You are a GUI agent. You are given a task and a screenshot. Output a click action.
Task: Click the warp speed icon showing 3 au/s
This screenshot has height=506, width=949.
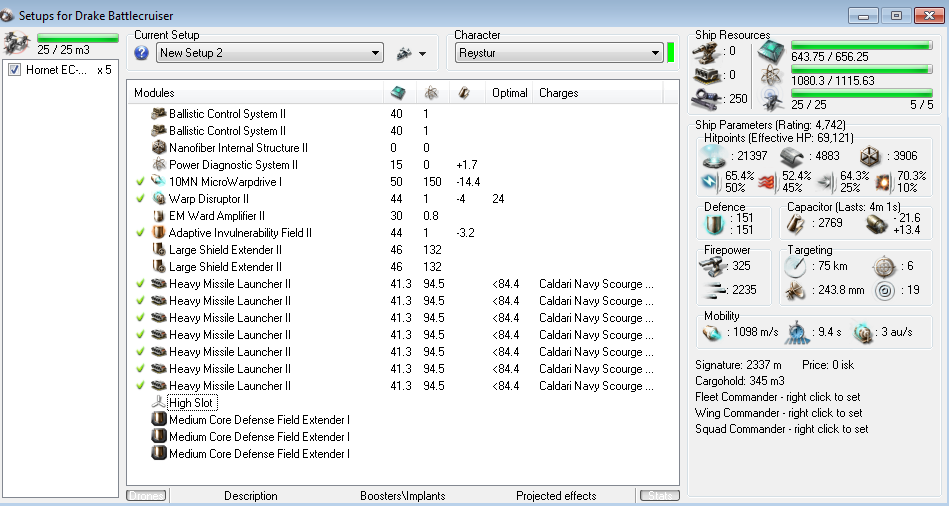(x=862, y=332)
